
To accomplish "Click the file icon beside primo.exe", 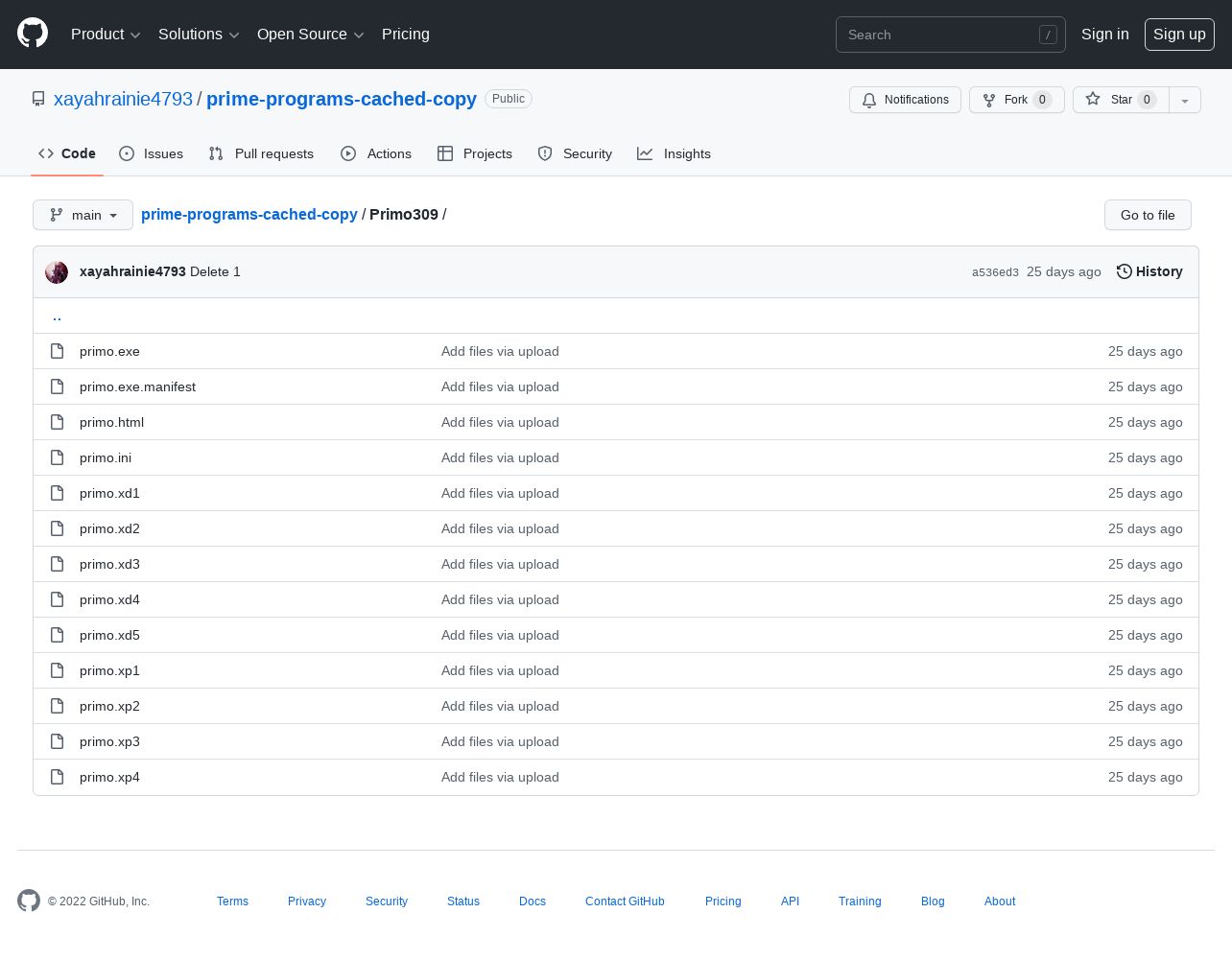I will pyautogui.click(x=58, y=351).
